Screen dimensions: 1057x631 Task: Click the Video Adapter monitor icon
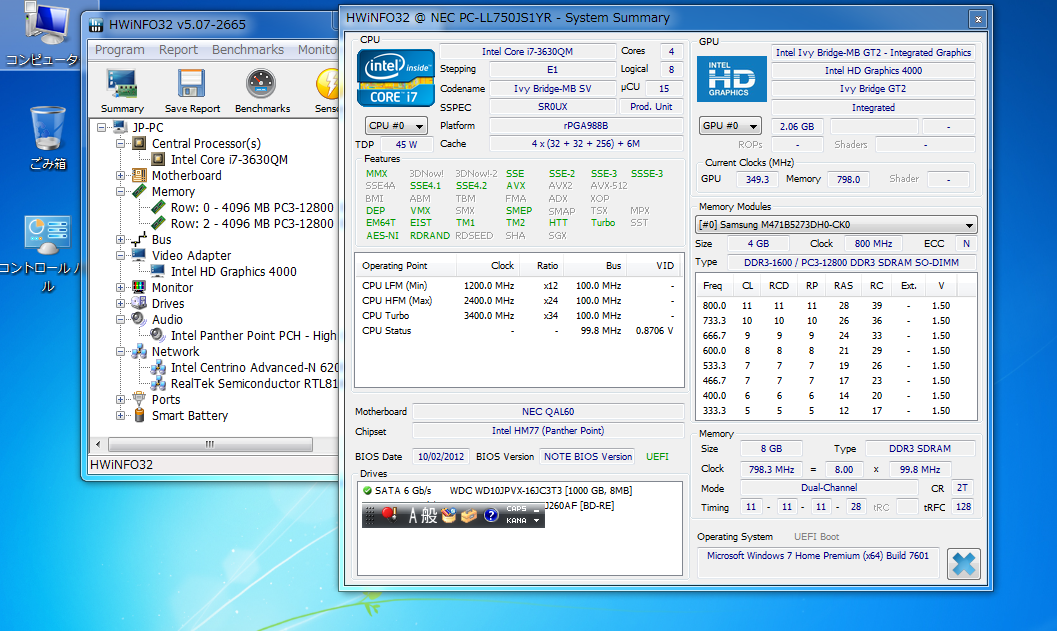[140, 255]
